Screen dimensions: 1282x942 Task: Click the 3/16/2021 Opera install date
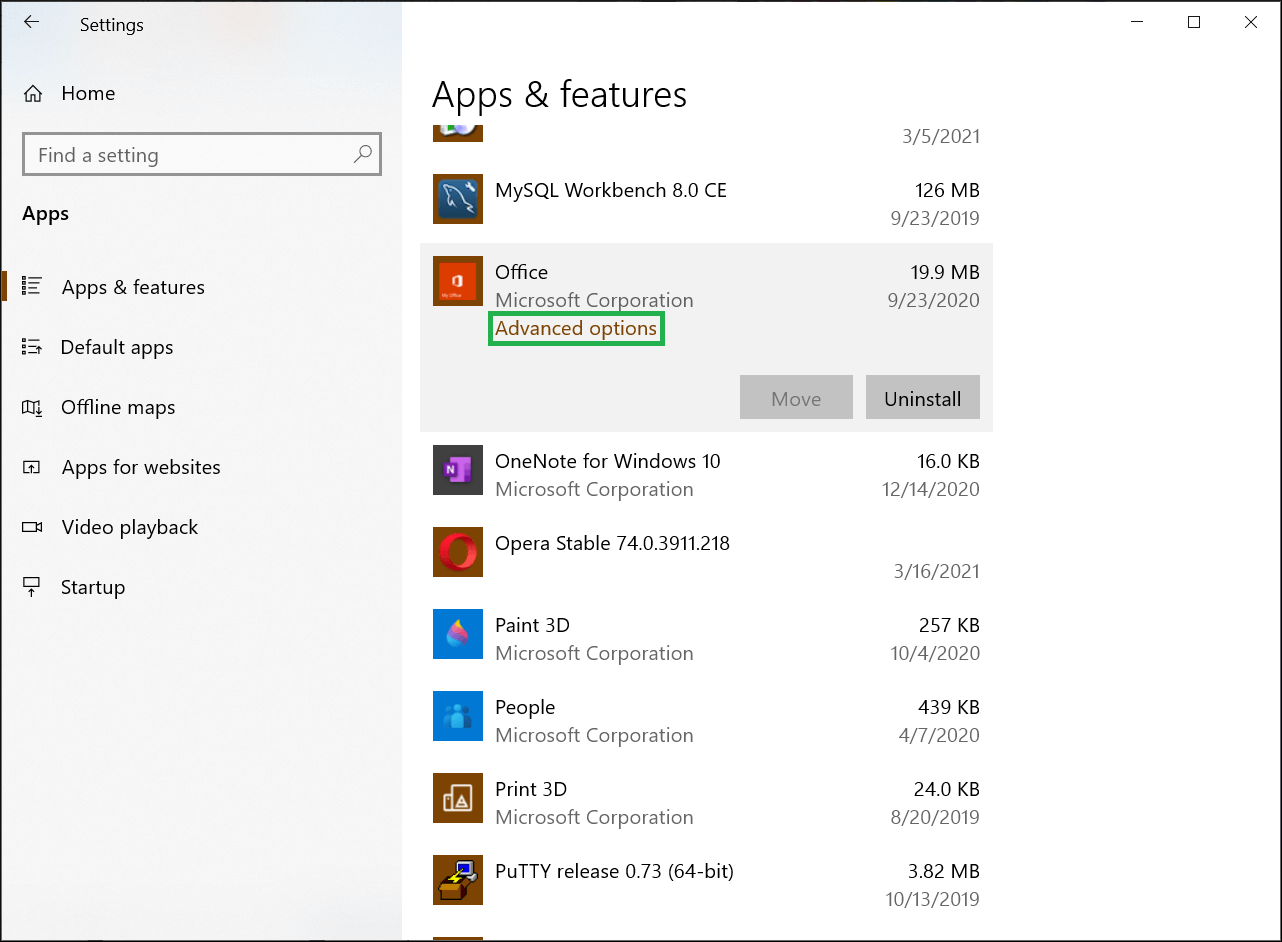pos(937,571)
